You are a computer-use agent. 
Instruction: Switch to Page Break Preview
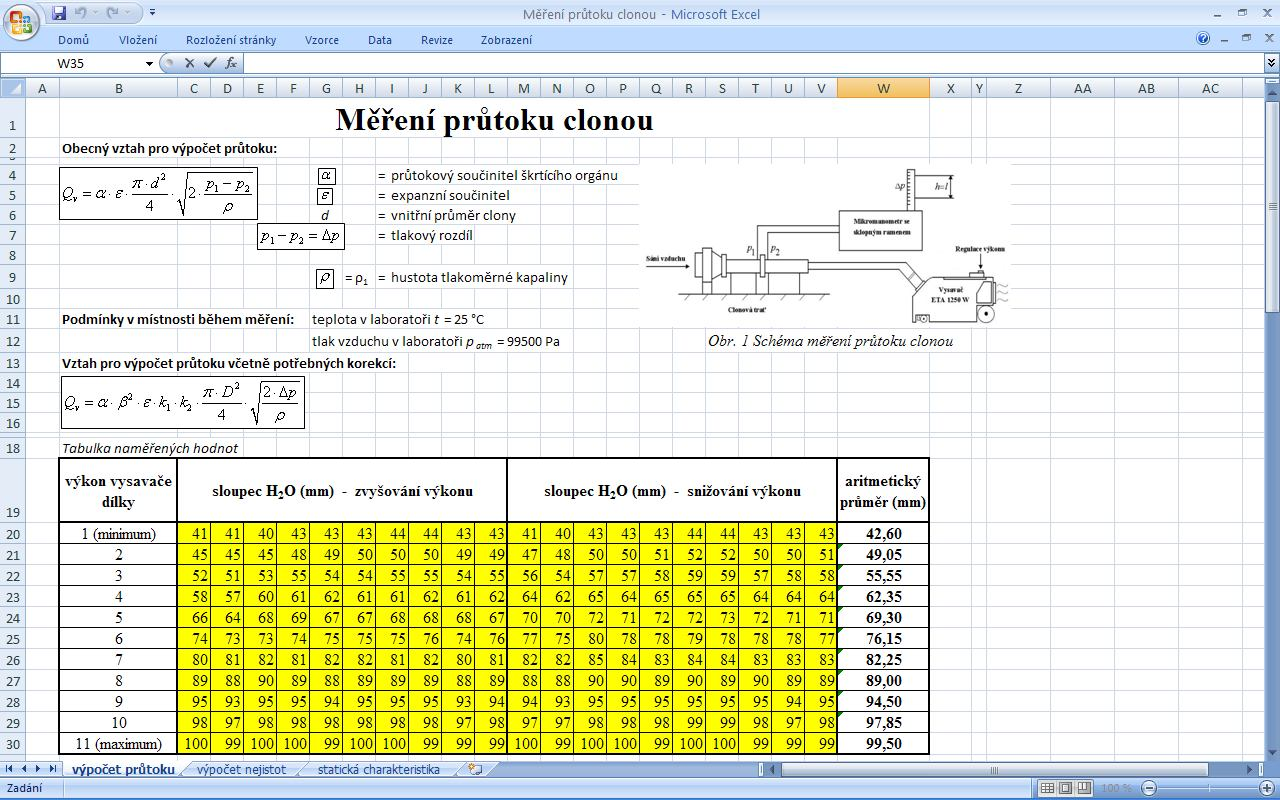tap(1083, 788)
